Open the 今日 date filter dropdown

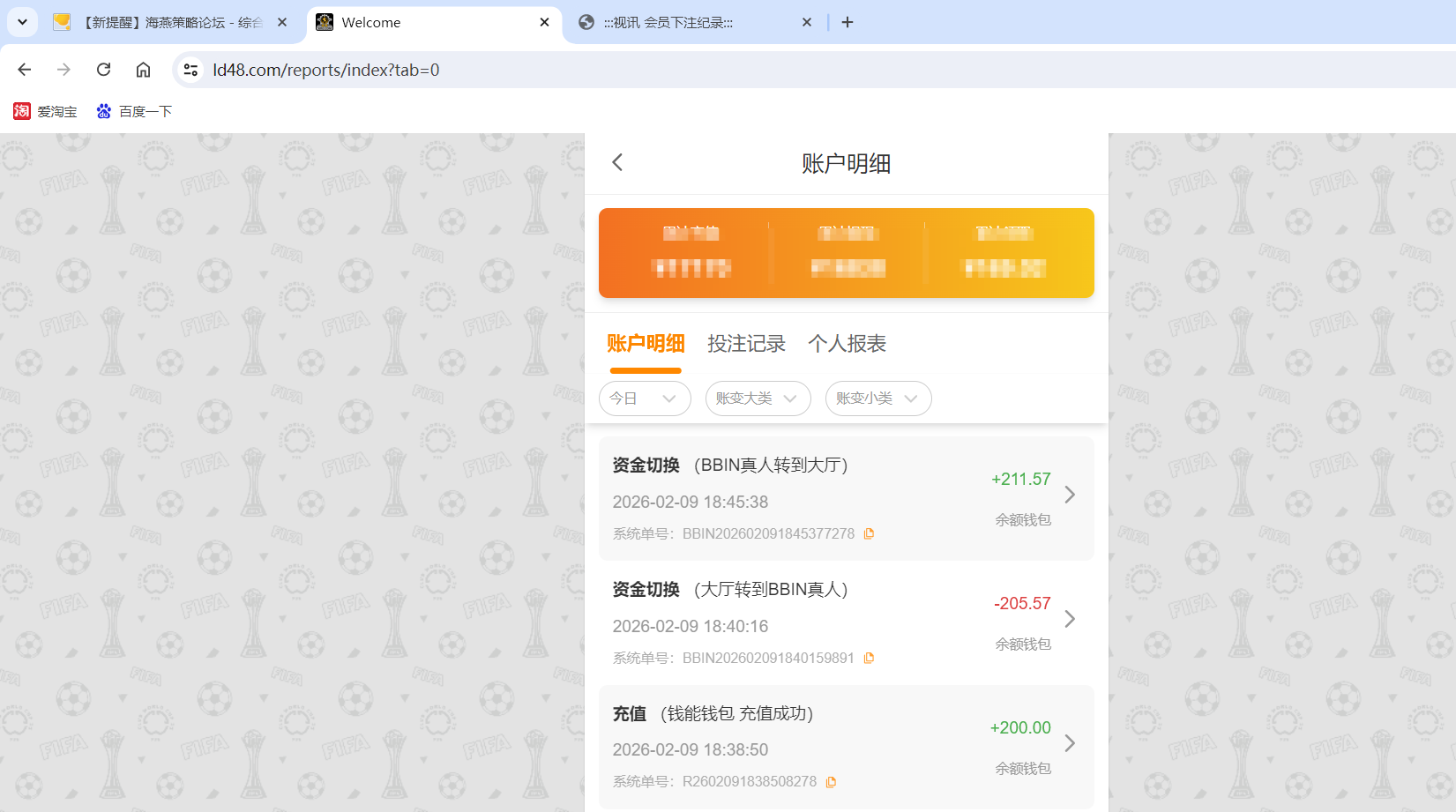point(645,399)
